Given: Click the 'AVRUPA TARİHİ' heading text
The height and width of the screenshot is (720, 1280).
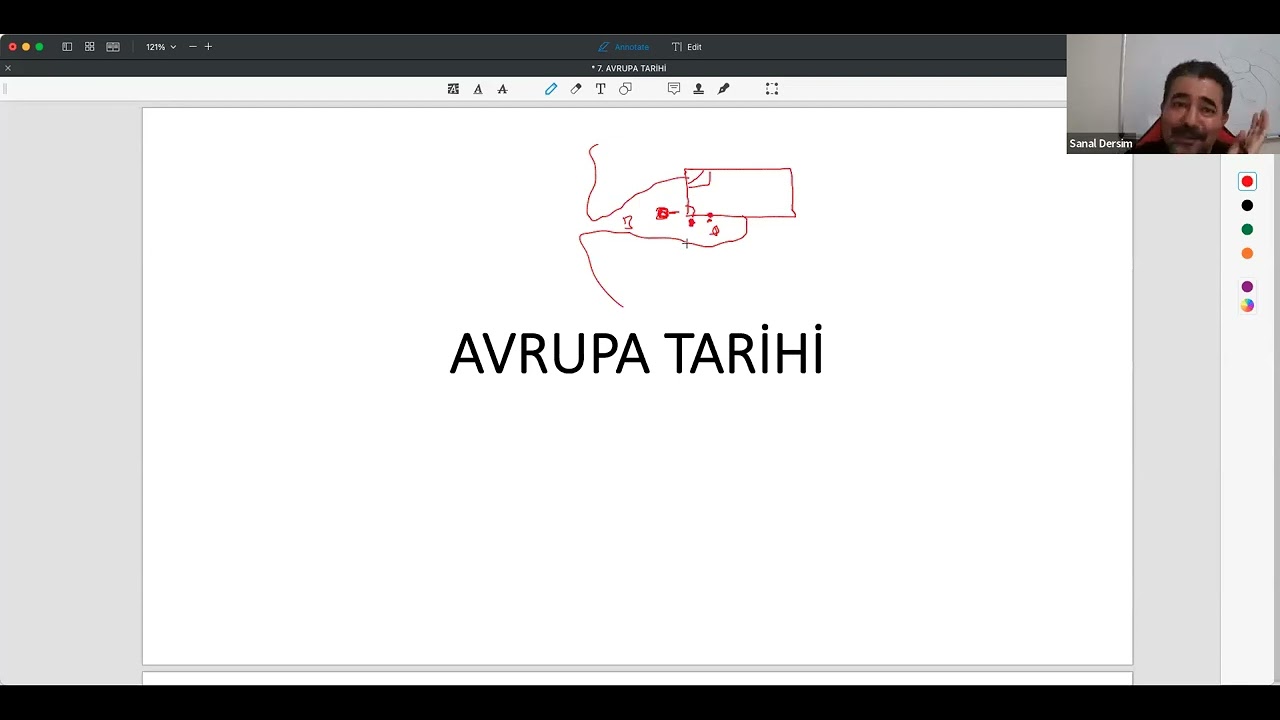Looking at the screenshot, I should (x=636, y=350).
